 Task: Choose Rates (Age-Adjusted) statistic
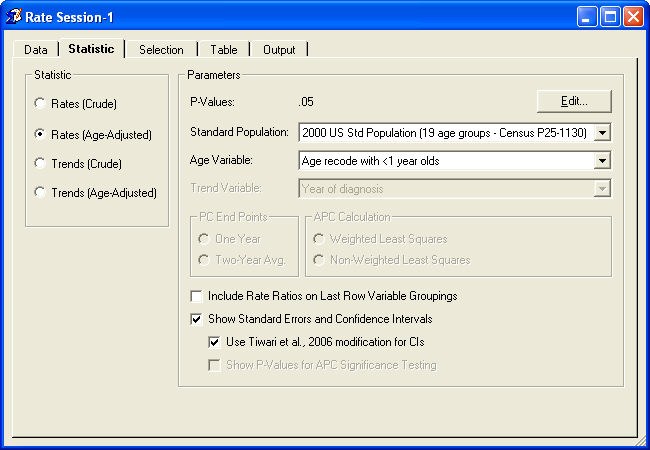40,133
